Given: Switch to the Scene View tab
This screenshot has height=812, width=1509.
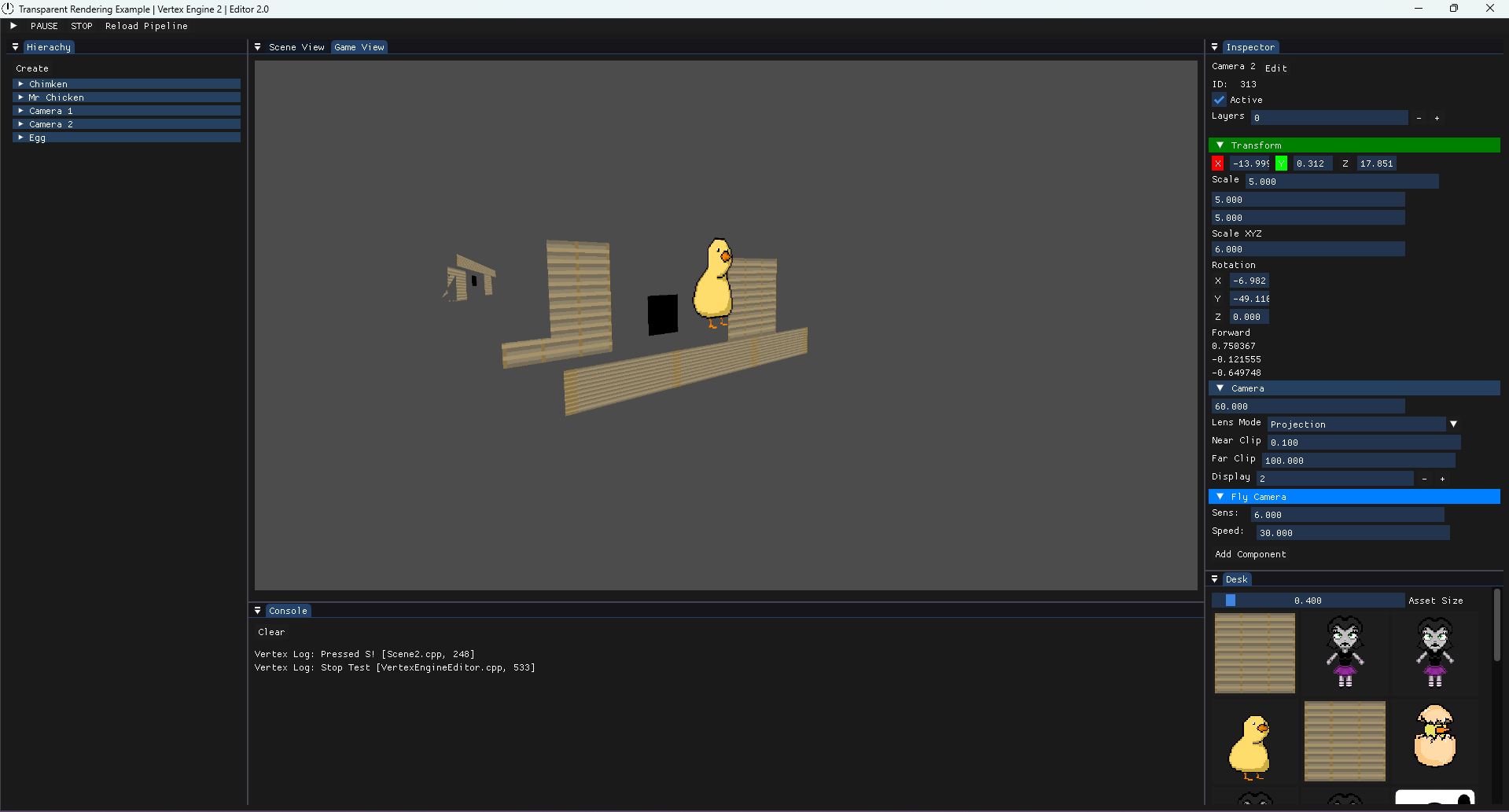Looking at the screenshot, I should 296,47.
